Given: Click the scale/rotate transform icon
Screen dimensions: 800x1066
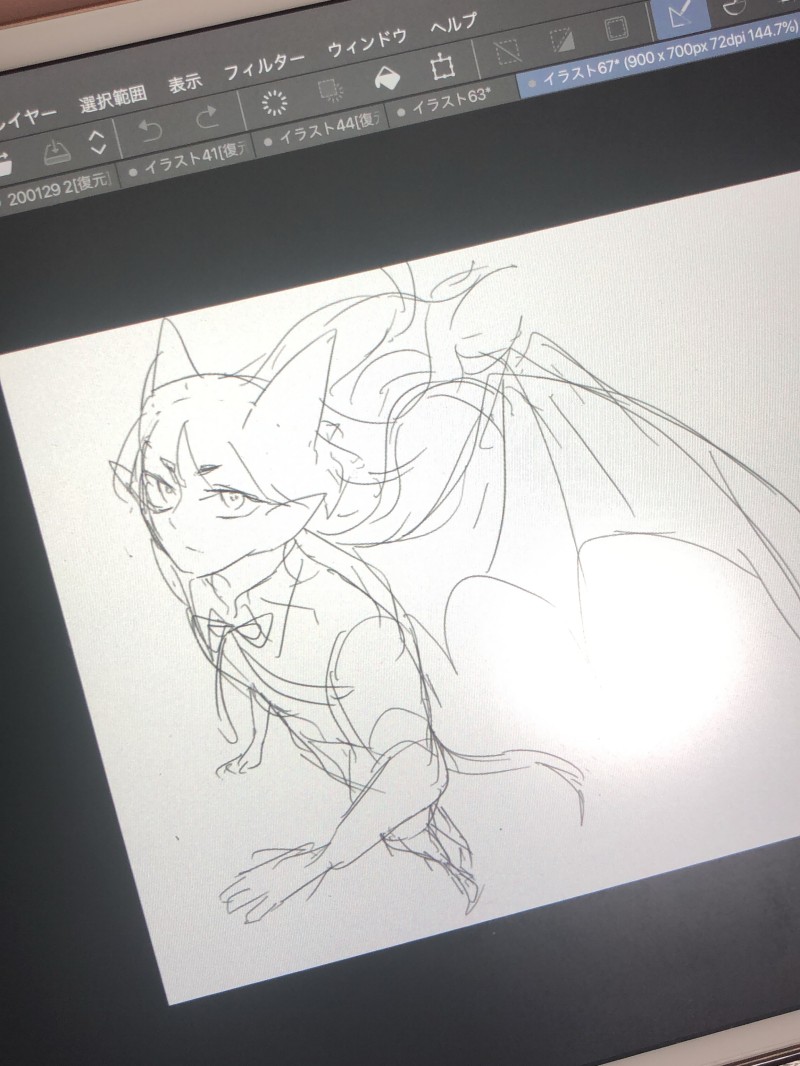Looking at the screenshot, I should [x=442, y=66].
